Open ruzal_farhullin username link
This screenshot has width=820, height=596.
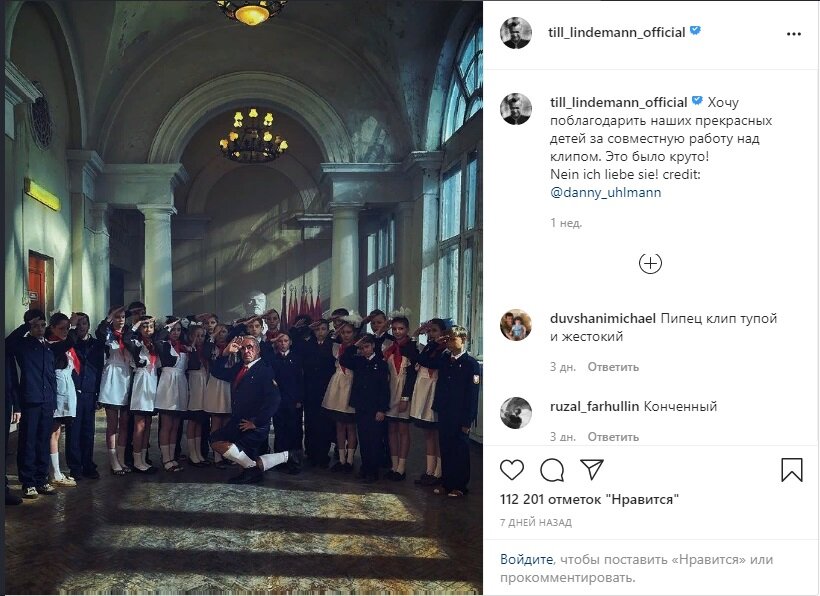pos(595,406)
